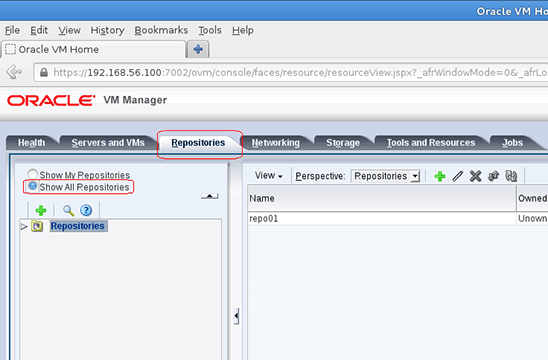Image resolution: width=548 pixels, height=360 pixels.
Task: Select Show All Repositories radio button
Action: click(33, 186)
